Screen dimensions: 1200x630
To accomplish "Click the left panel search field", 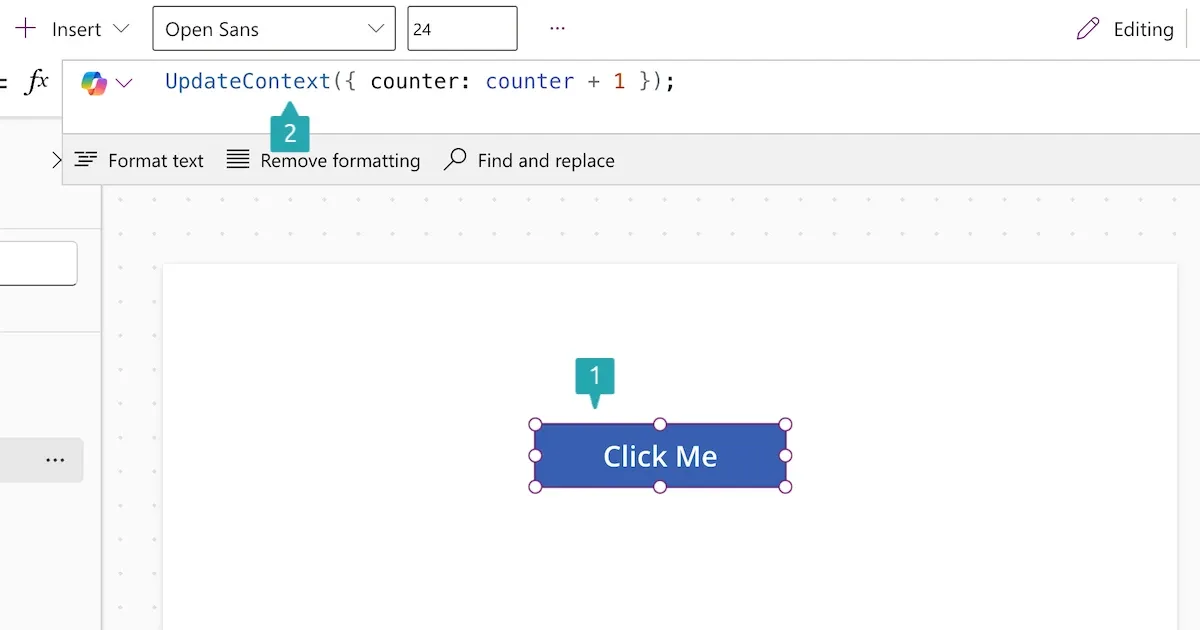I will tap(38, 263).
